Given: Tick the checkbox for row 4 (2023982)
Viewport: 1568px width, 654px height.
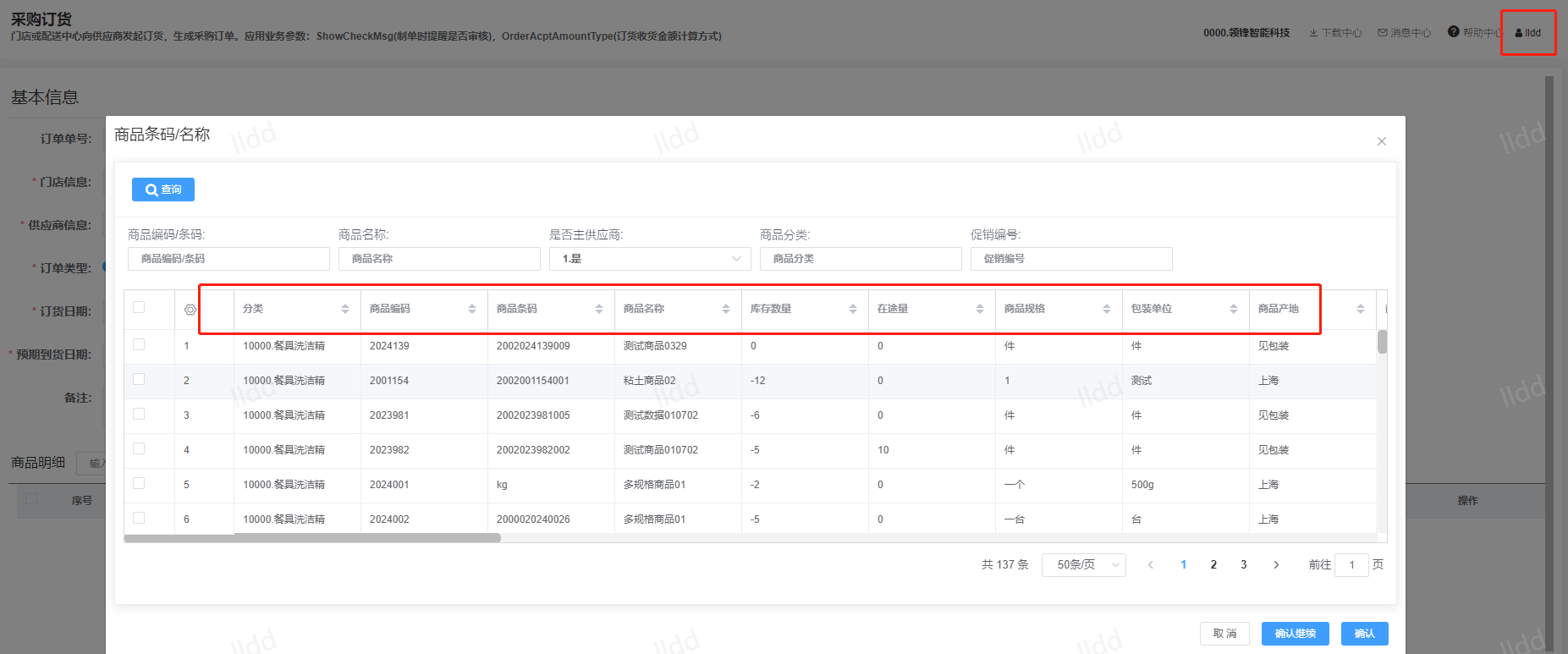Looking at the screenshot, I should [139, 448].
